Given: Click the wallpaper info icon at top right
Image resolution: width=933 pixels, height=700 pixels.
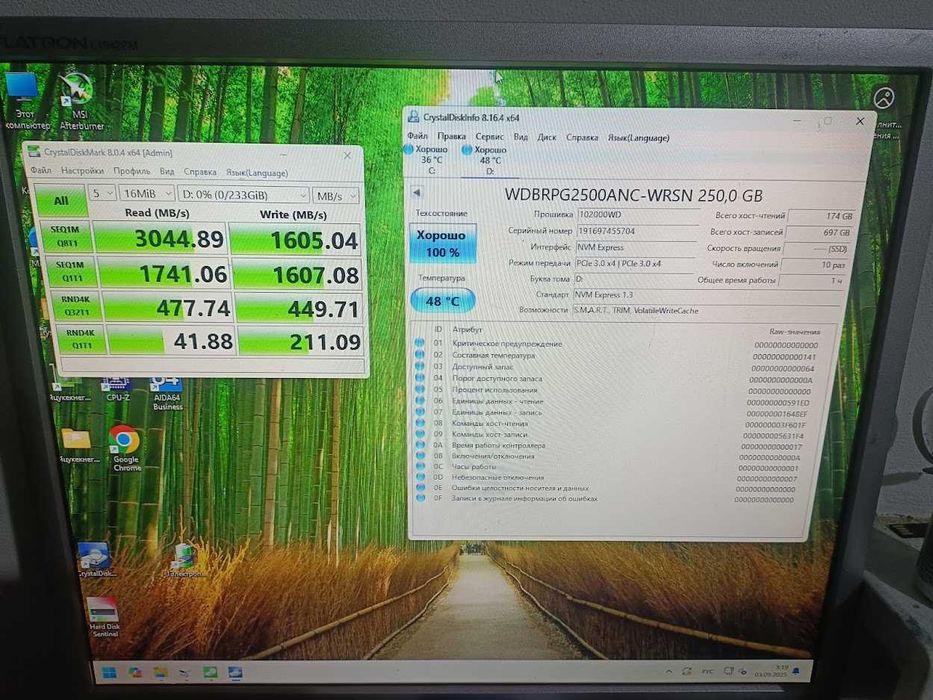Looking at the screenshot, I should click(x=884, y=97).
